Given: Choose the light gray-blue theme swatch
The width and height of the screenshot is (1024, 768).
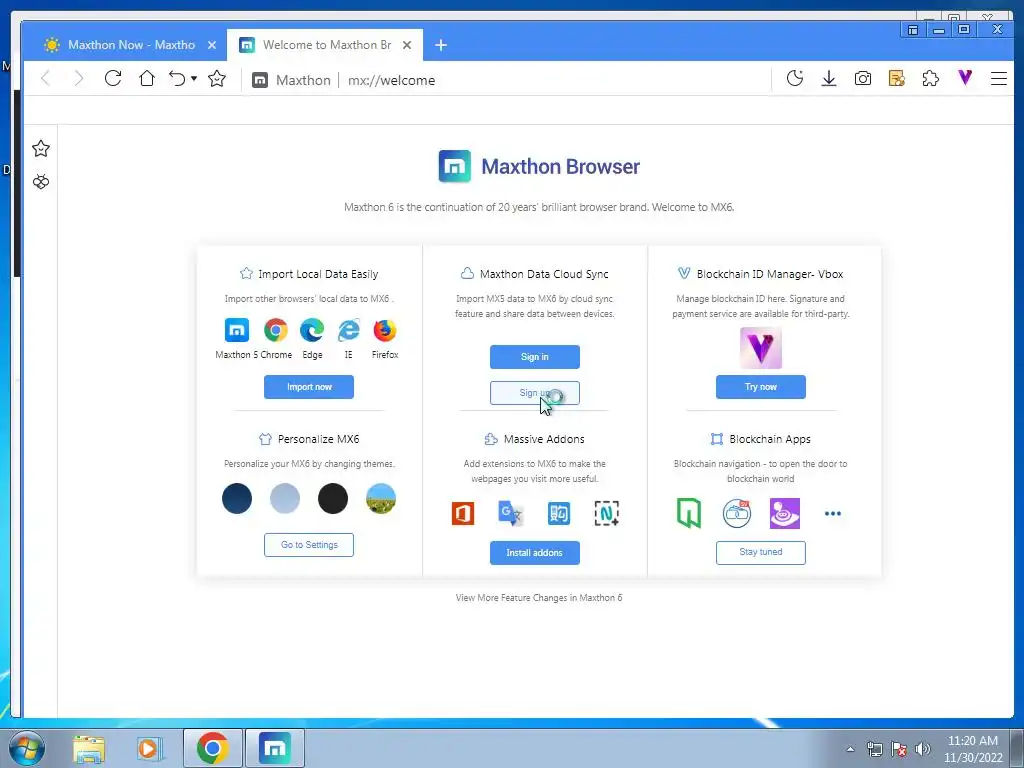Looking at the screenshot, I should tap(285, 498).
